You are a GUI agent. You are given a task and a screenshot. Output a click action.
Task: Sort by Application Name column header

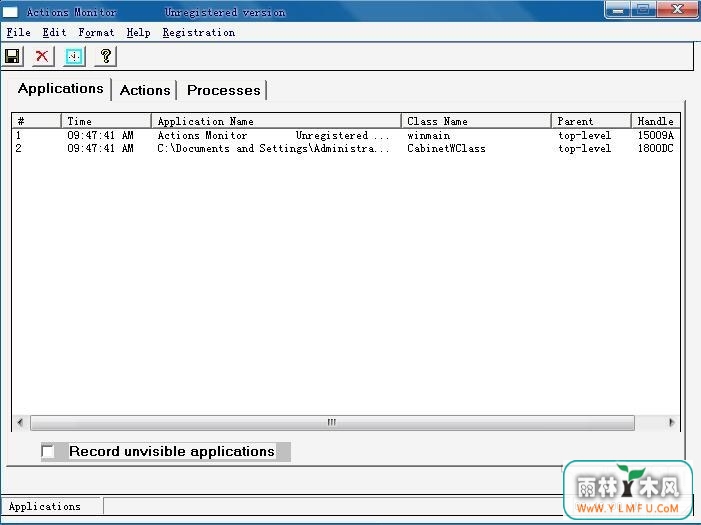pos(276,121)
